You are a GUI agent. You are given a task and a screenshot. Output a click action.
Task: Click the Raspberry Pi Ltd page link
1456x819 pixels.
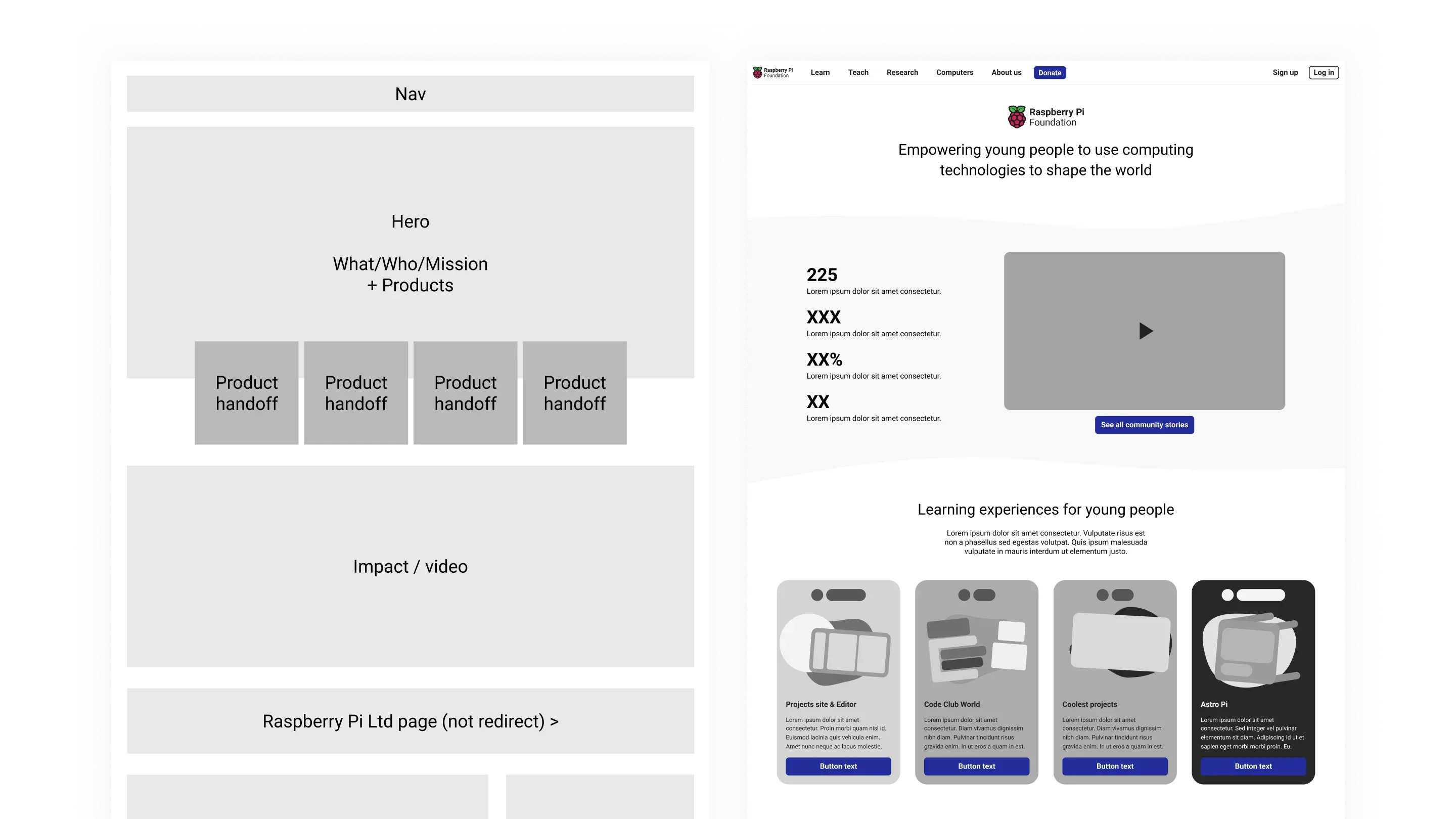click(410, 721)
